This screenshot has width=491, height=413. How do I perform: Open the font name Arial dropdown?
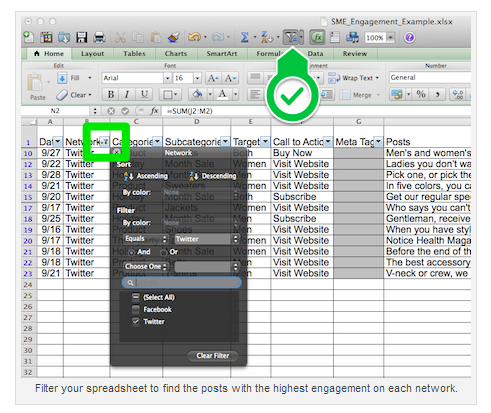point(167,78)
